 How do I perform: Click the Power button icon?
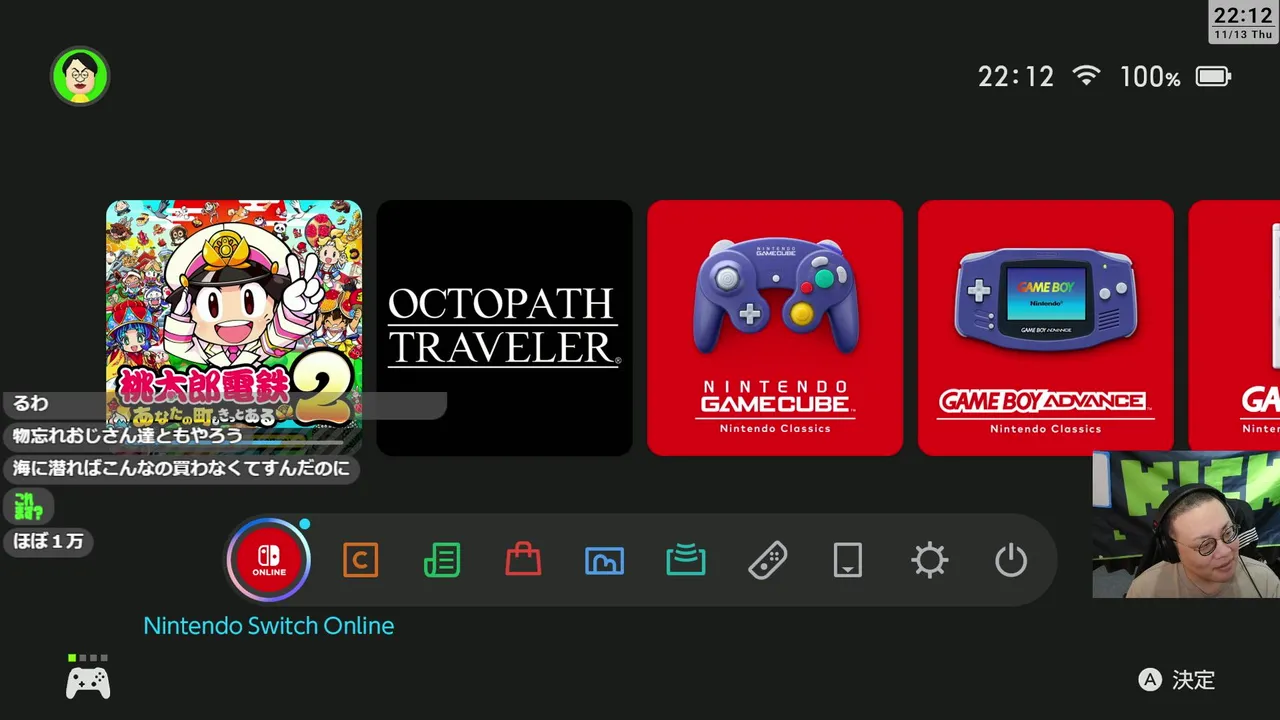(x=1011, y=560)
